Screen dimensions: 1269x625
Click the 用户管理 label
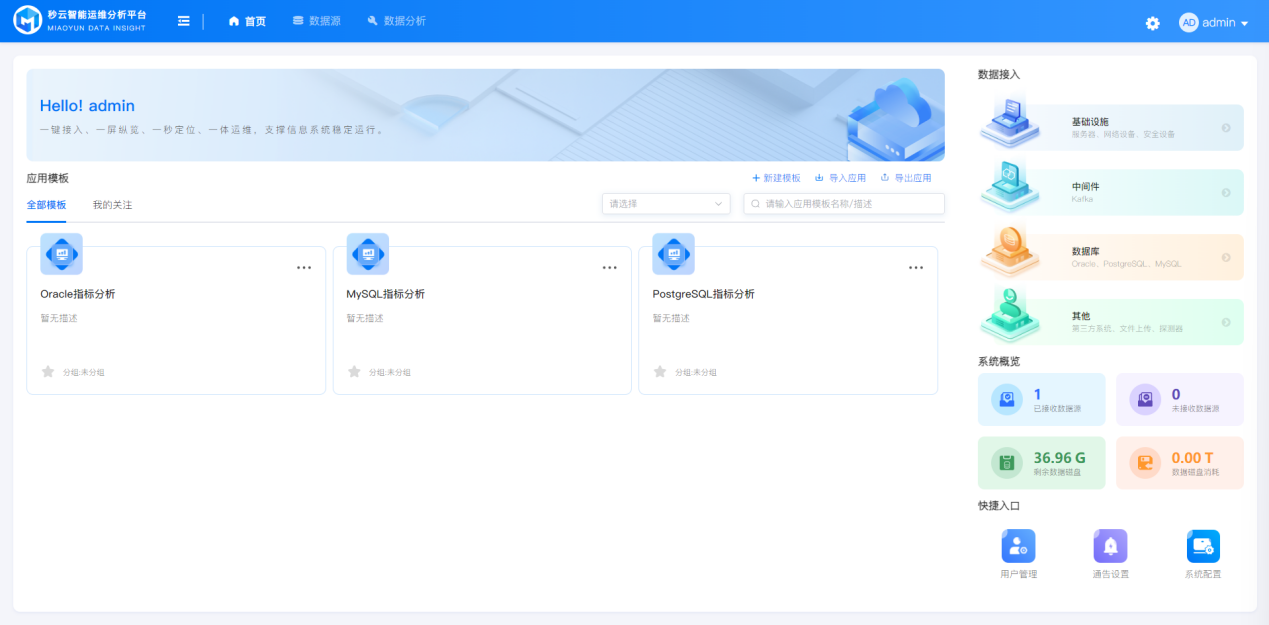tap(1018, 574)
